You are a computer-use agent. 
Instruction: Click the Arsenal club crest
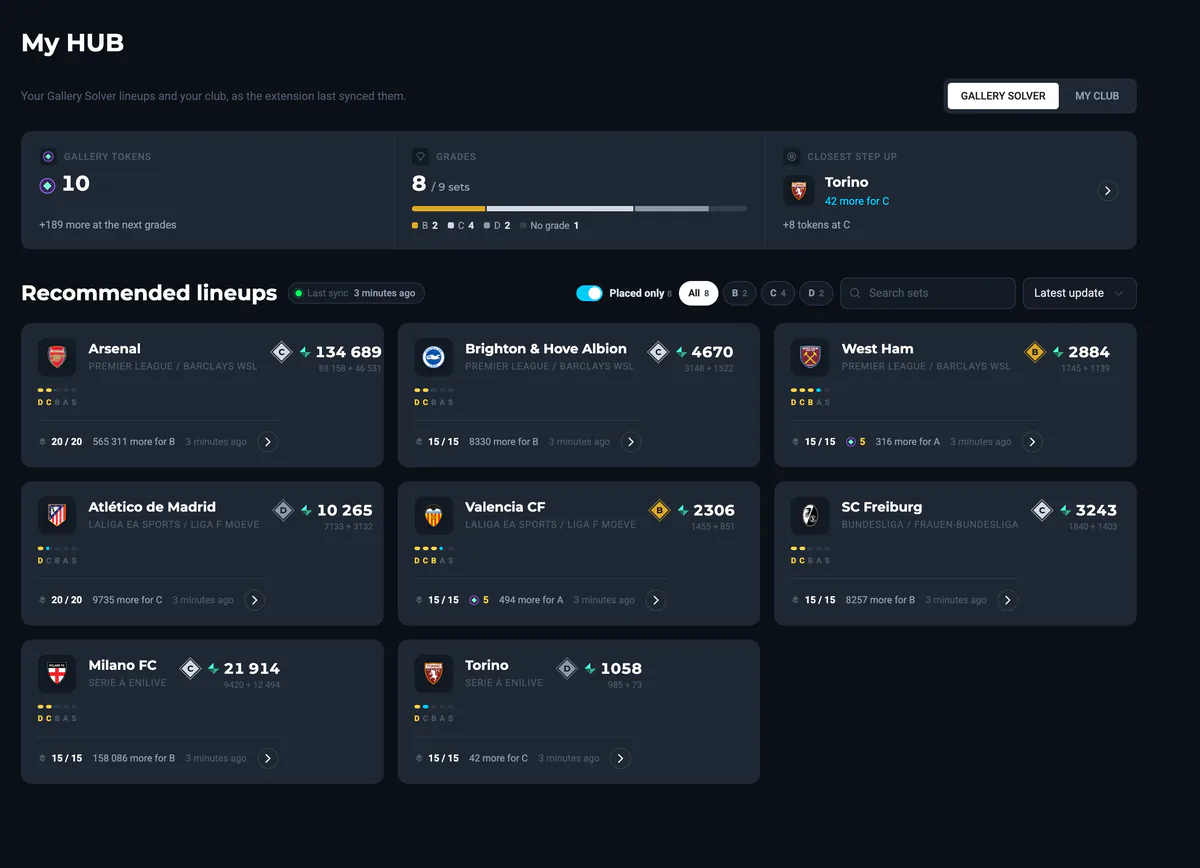(57, 357)
